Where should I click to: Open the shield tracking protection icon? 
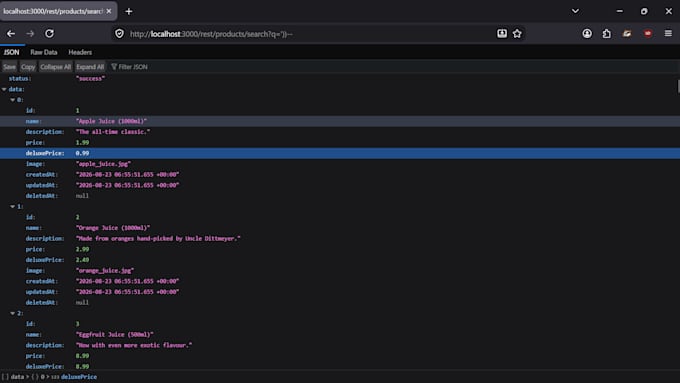[119, 33]
